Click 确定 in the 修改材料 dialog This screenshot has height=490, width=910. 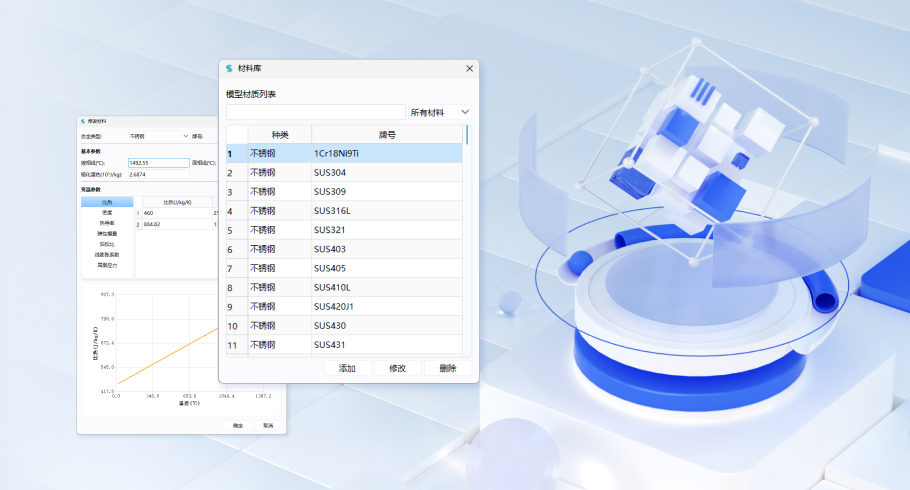(239, 425)
